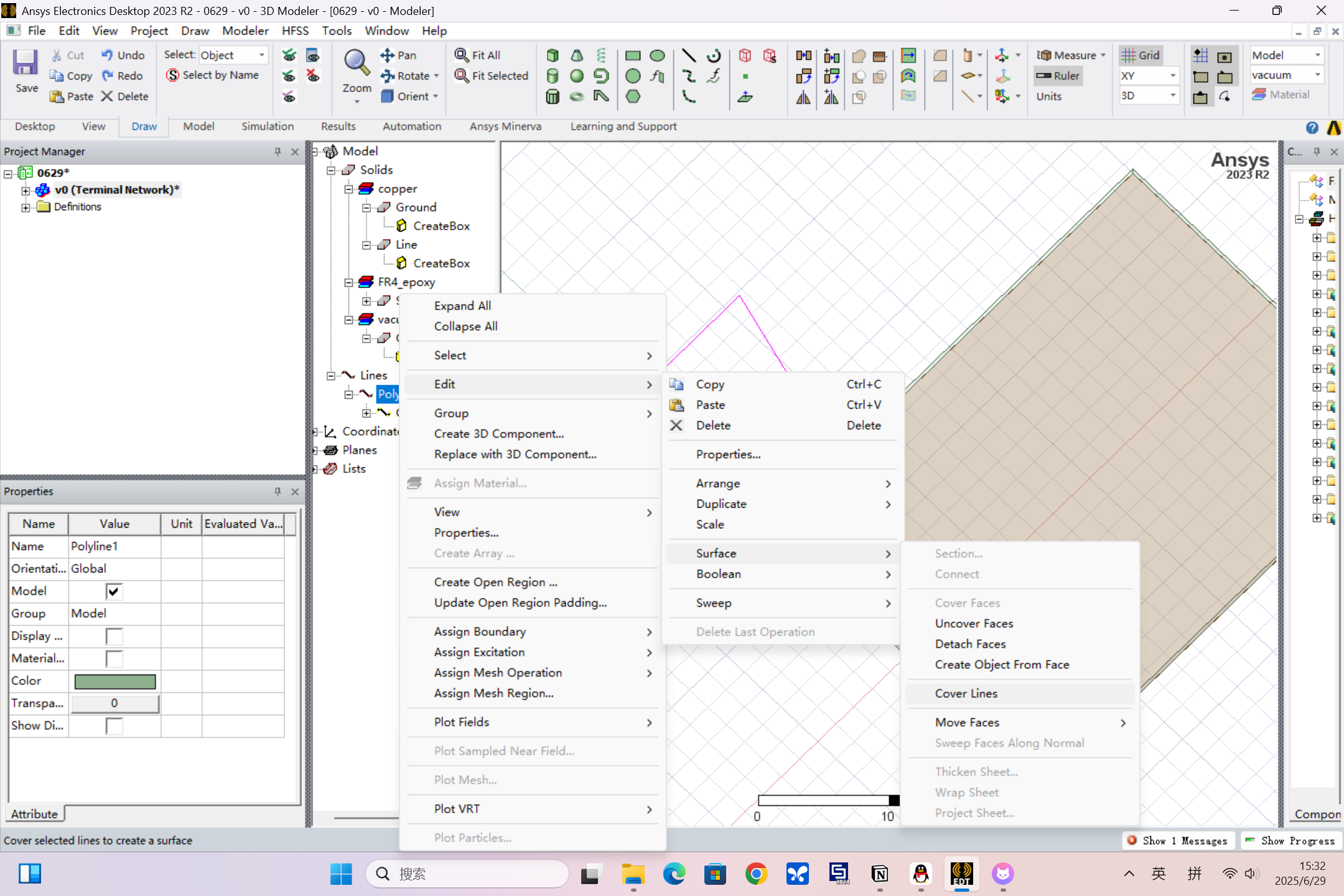Toggle the Model checkbox in Properties
The width and height of the screenshot is (1344, 896).
click(x=114, y=591)
